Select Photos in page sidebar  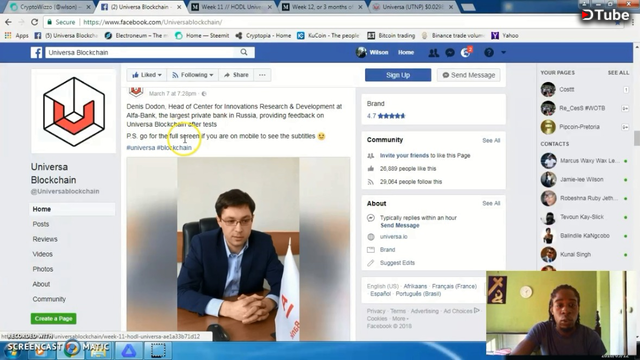[x=43, y=269]
